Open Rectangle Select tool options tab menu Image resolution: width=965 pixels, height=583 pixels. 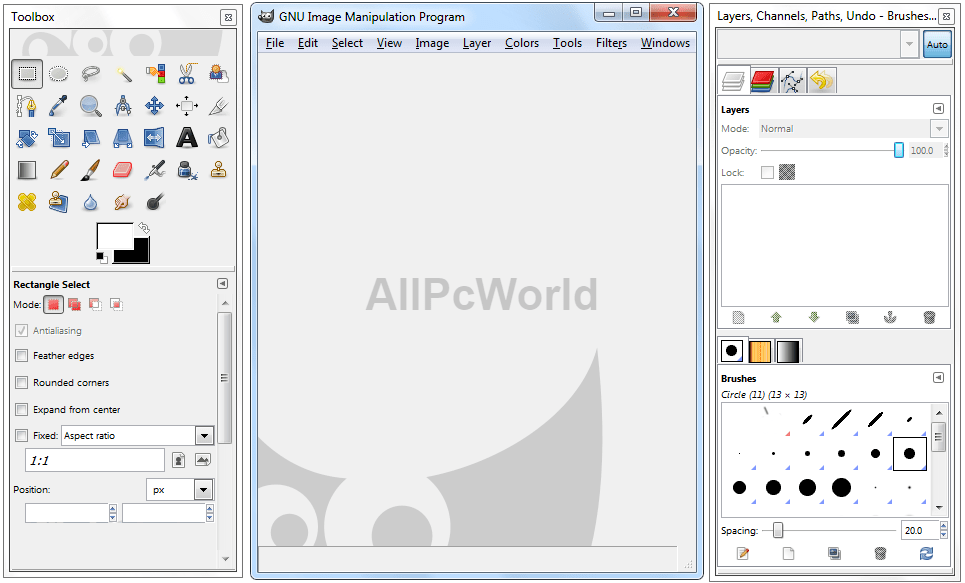pos(222,284)
